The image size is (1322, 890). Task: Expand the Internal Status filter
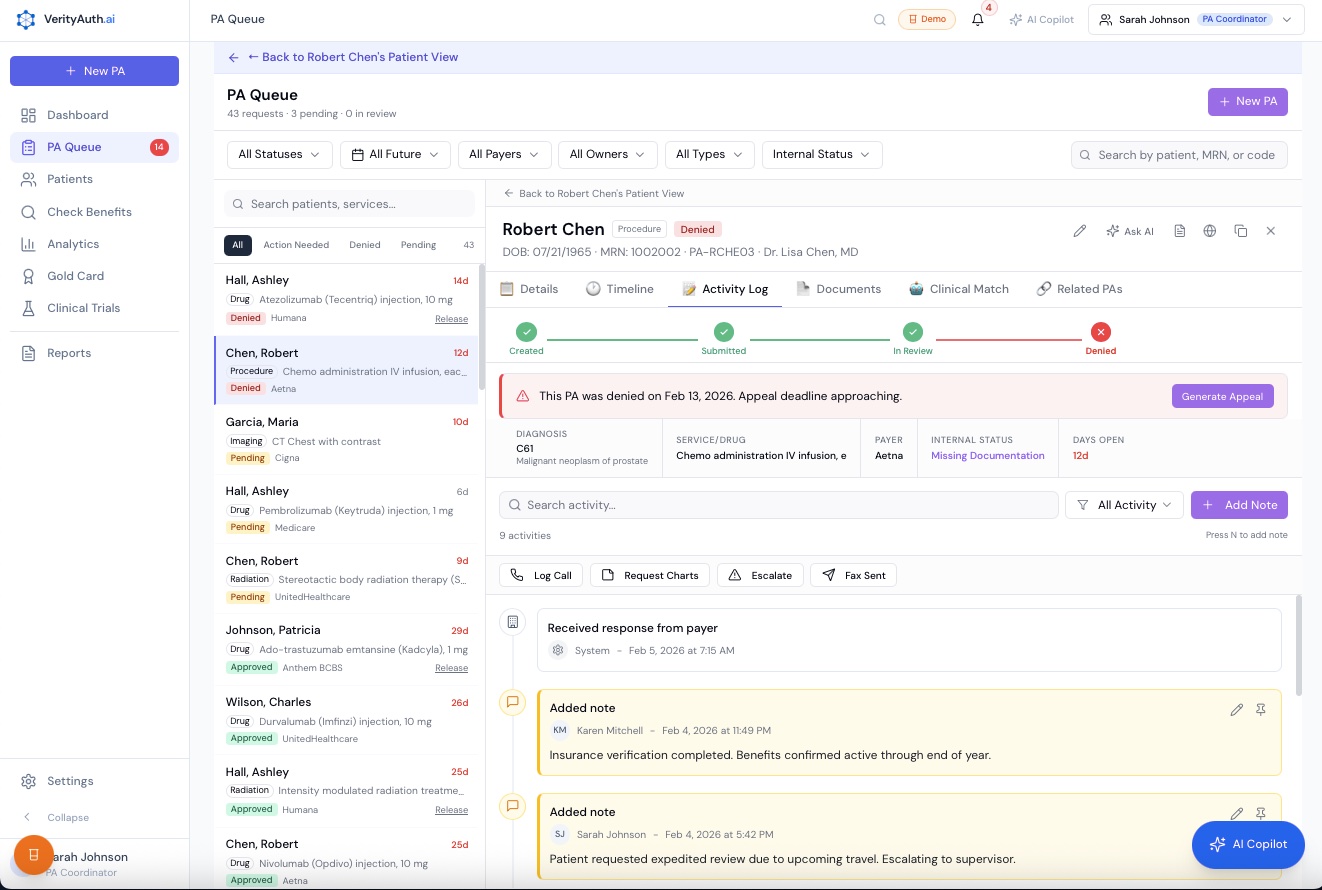pyautogui.click(x=821, y=154)
